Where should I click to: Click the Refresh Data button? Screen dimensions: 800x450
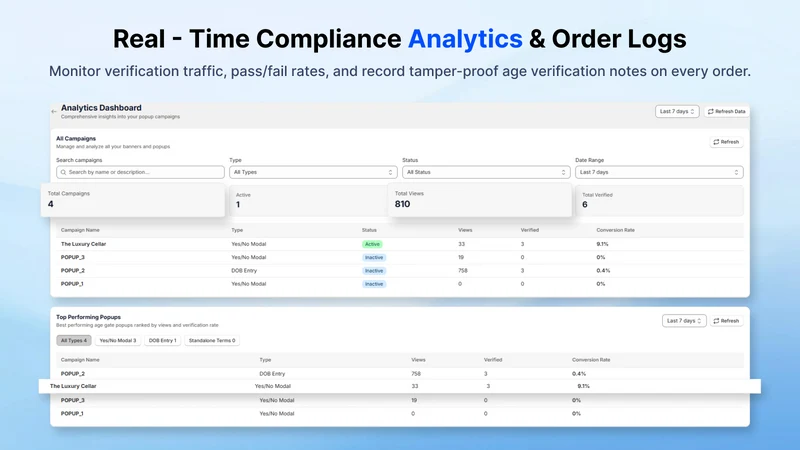(727, 111)
